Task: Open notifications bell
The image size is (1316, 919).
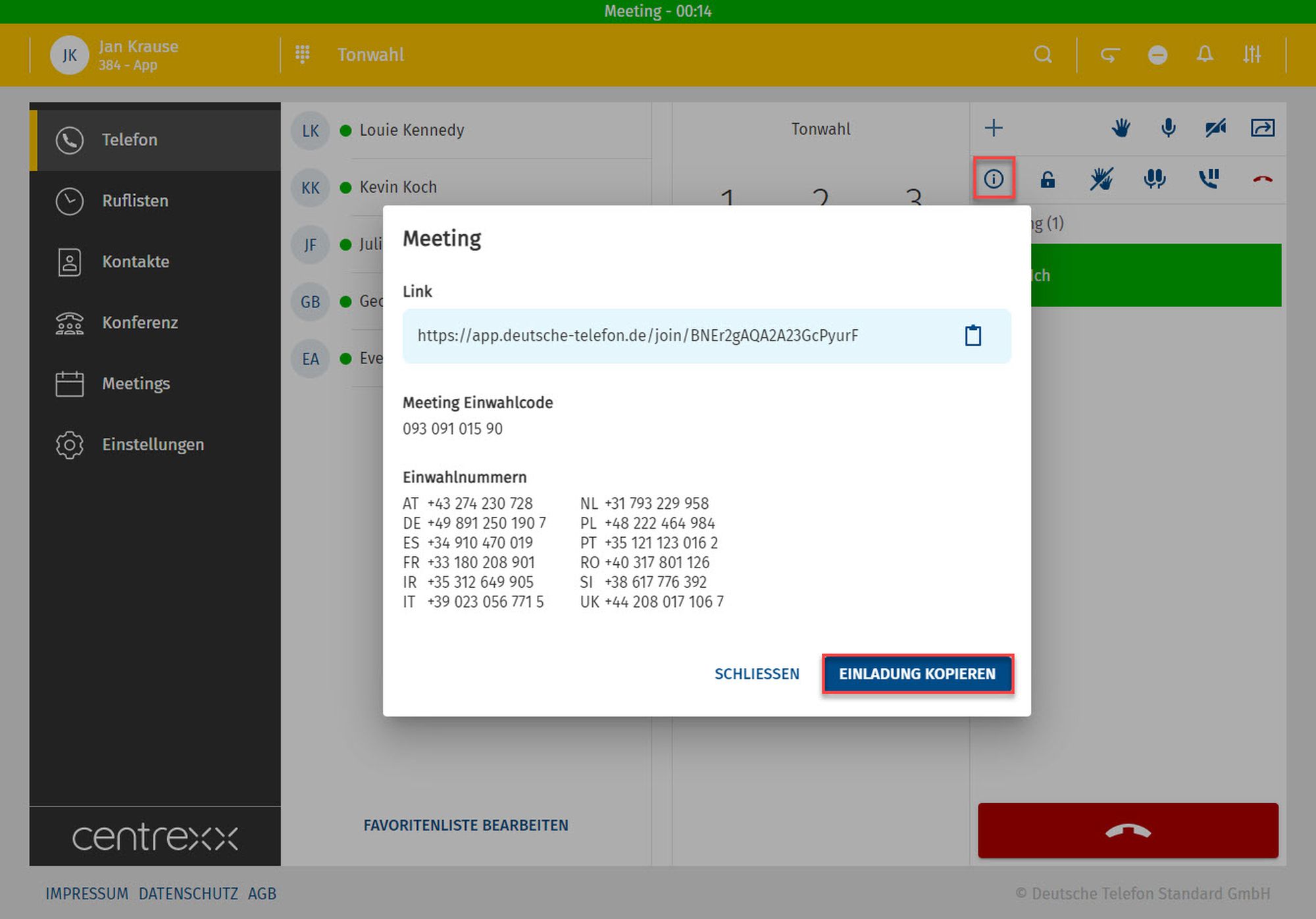Action: click(1204, 55)
